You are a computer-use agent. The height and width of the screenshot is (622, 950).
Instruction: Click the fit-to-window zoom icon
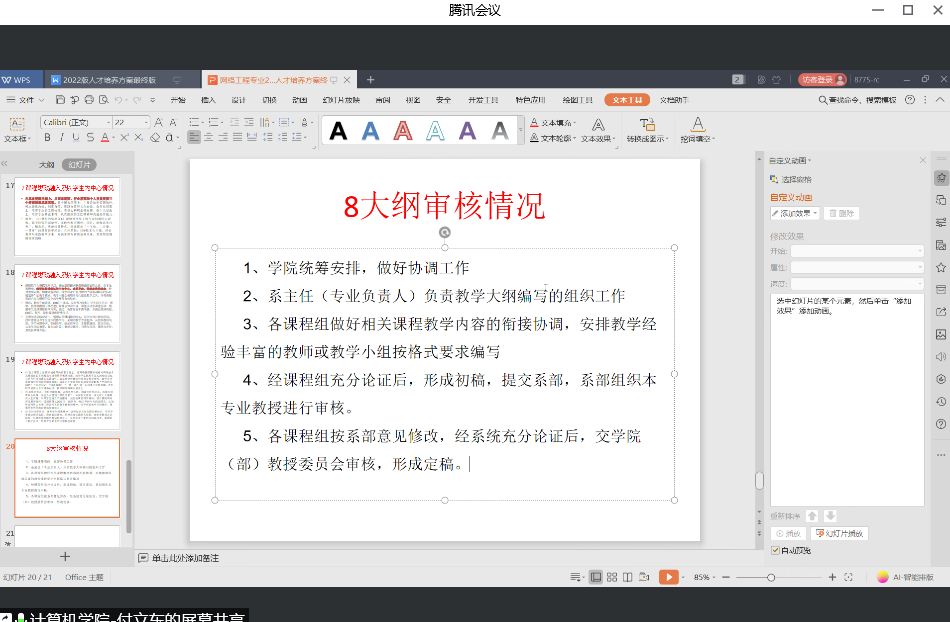[x=848, y=577]
